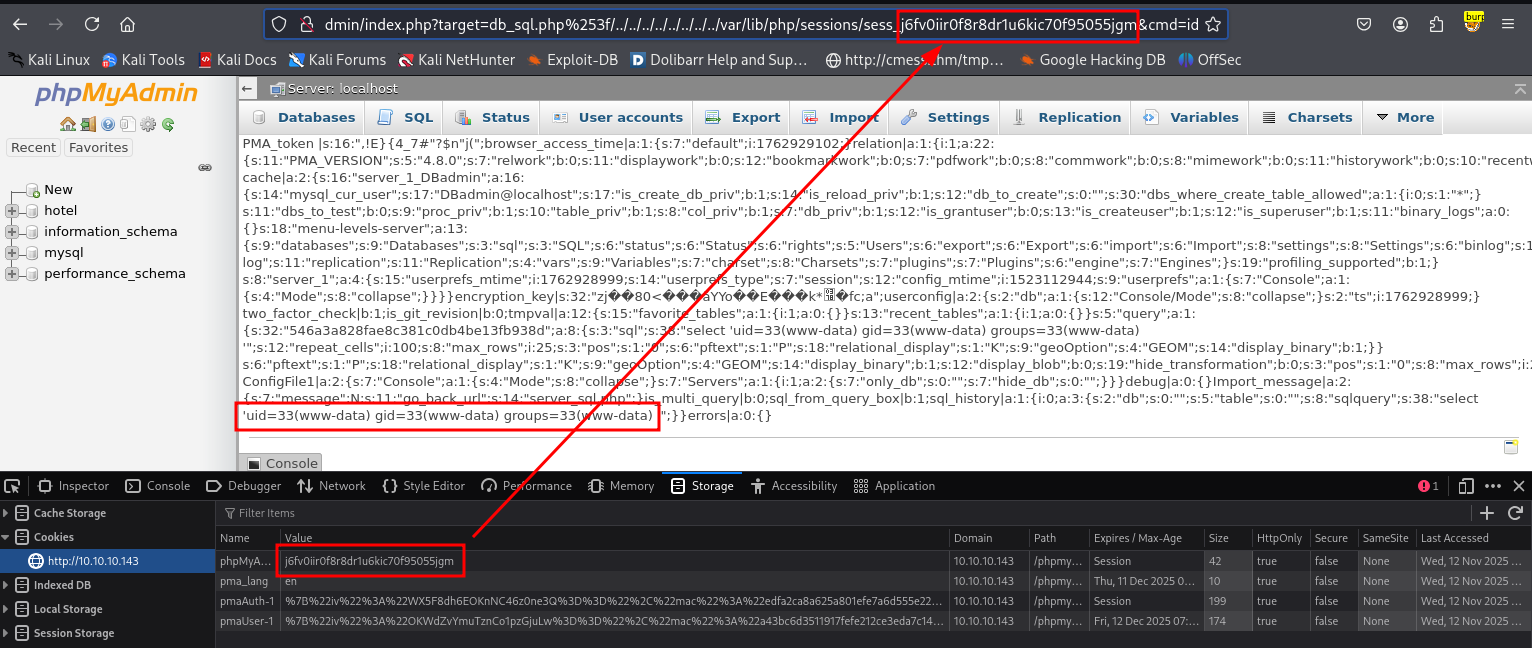Click the phpMyAdmin log out door icon
This screenshot has width=1532, height=648.
pyautogui.click(x=88, y=125)
